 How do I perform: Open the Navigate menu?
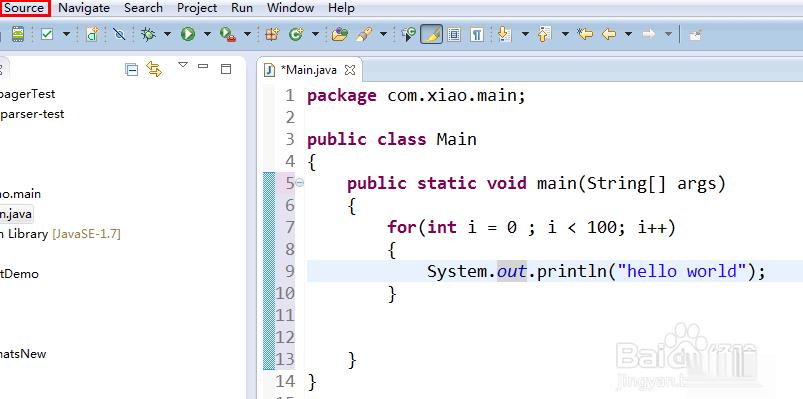point(84,8)
